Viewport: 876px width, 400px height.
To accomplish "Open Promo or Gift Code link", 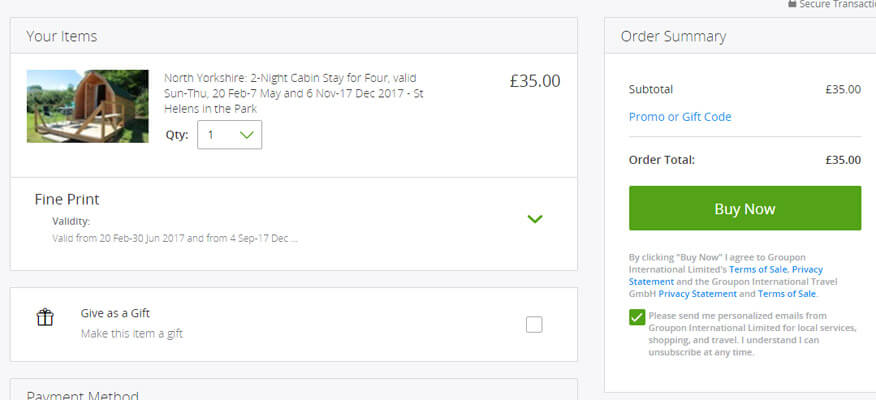I will (680, 117).
